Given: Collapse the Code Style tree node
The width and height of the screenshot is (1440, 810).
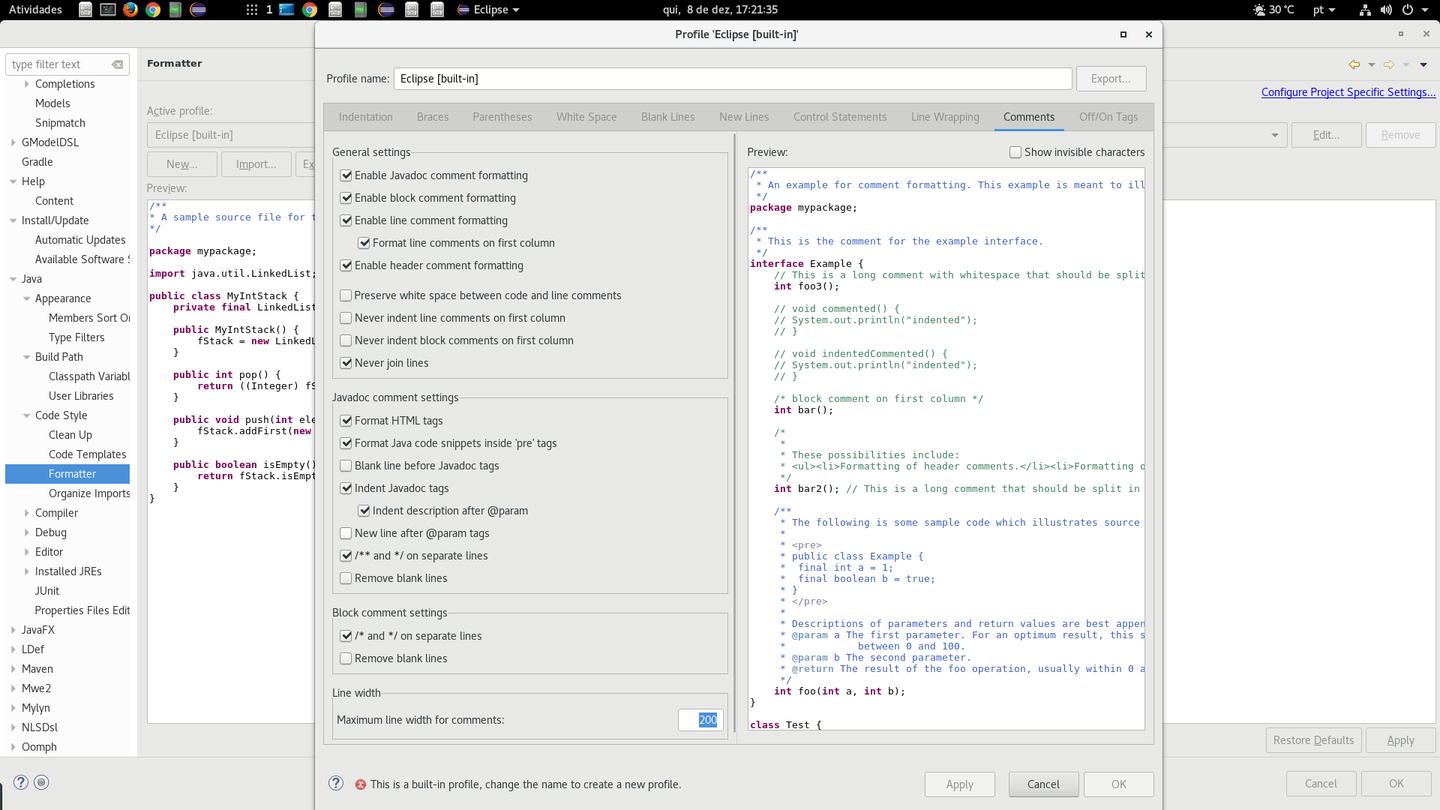Looking at the screenshot, I should [x=27, y=415].
